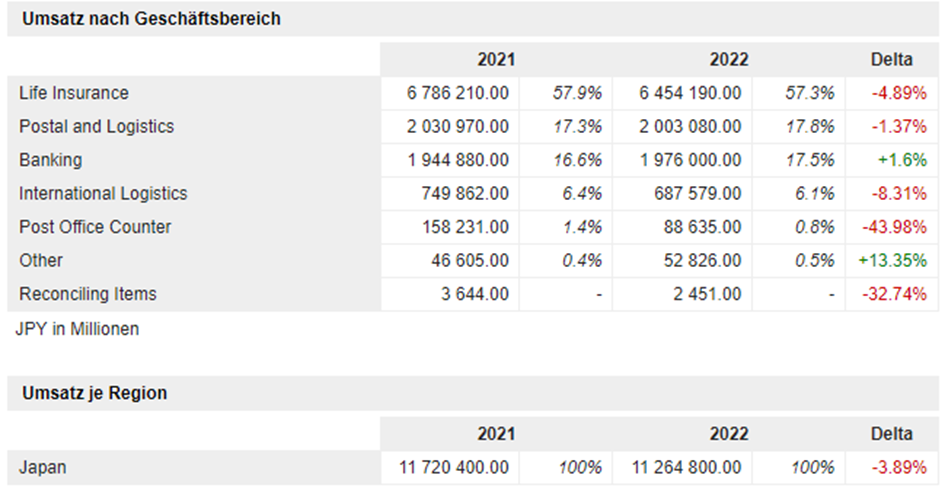This screenshot has height=488, width=945.
Task: Click the 2021 column header in the segment table
Action: coord(496,60)
